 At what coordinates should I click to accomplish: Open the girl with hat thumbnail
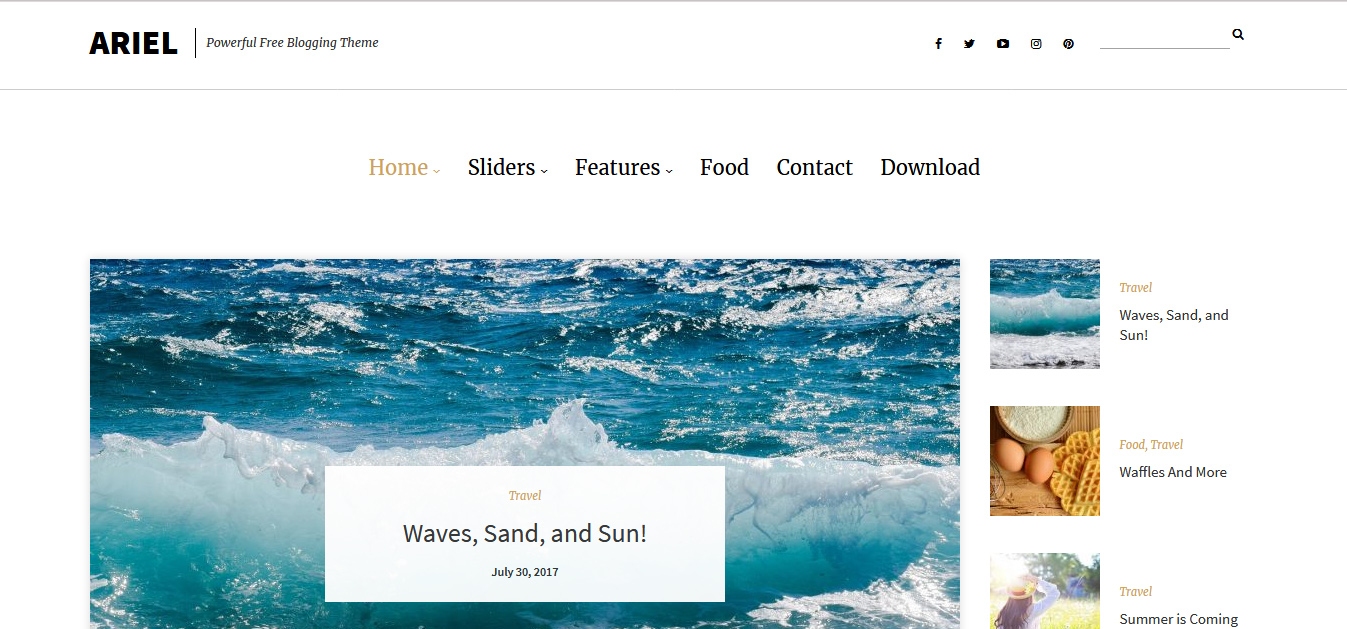click(1045, 591)
